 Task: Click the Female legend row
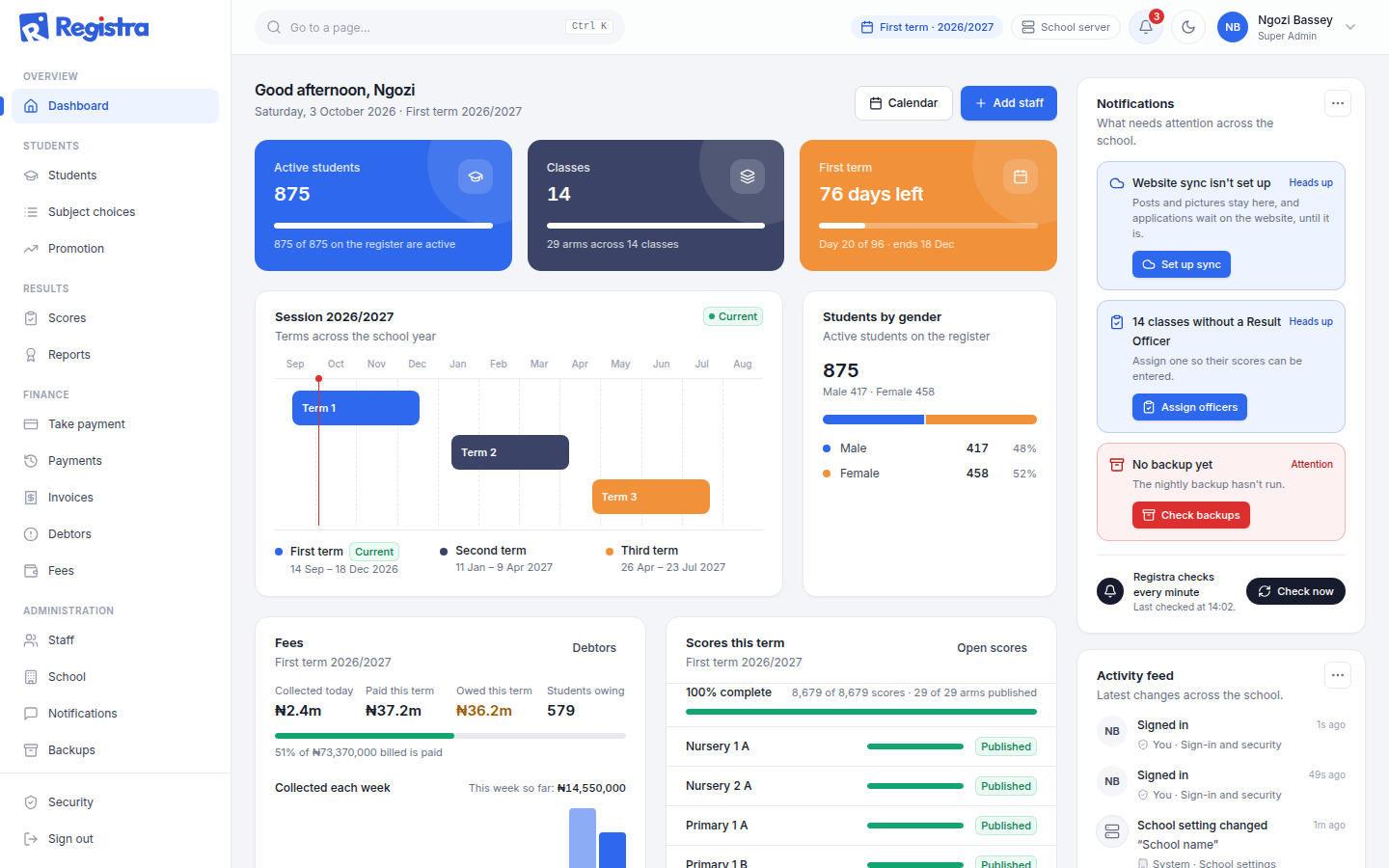[930, 474]
